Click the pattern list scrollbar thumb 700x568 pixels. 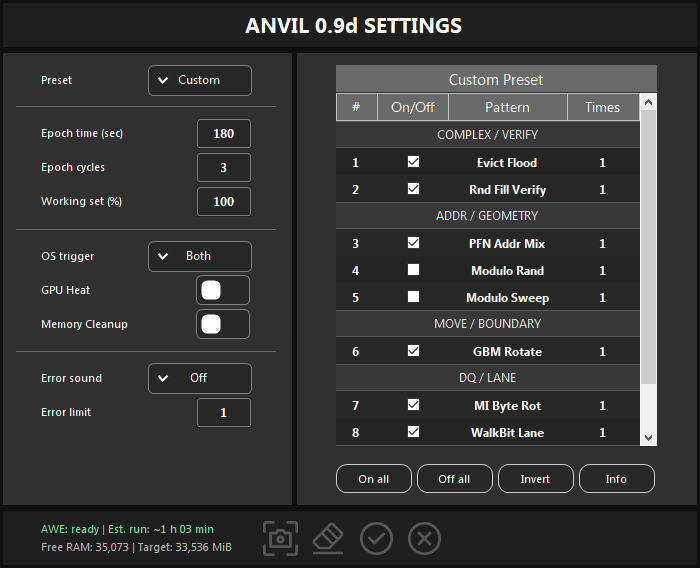648,247
